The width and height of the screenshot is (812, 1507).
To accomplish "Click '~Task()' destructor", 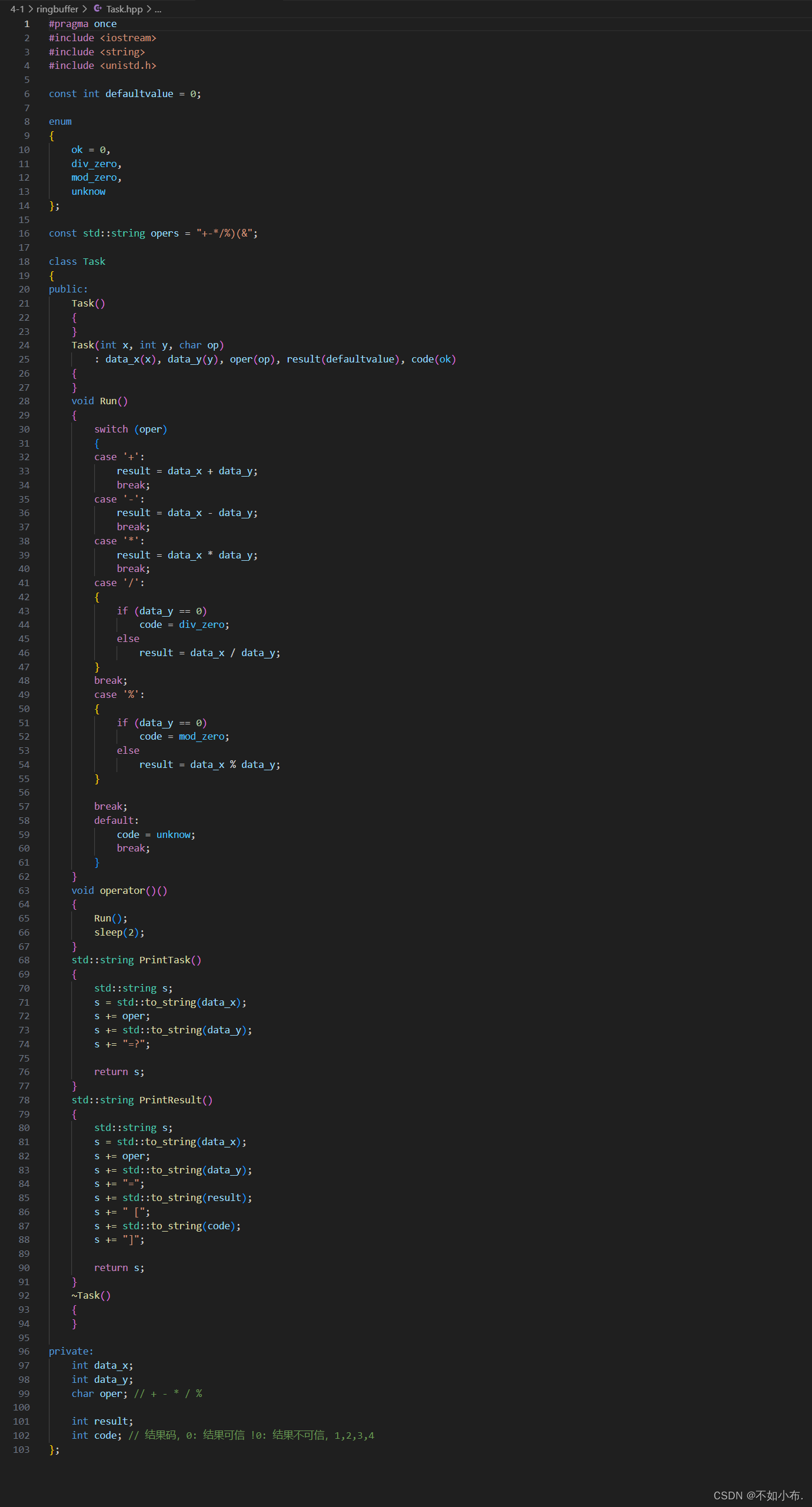I will pyautogui.click(x=91, y=1296).
